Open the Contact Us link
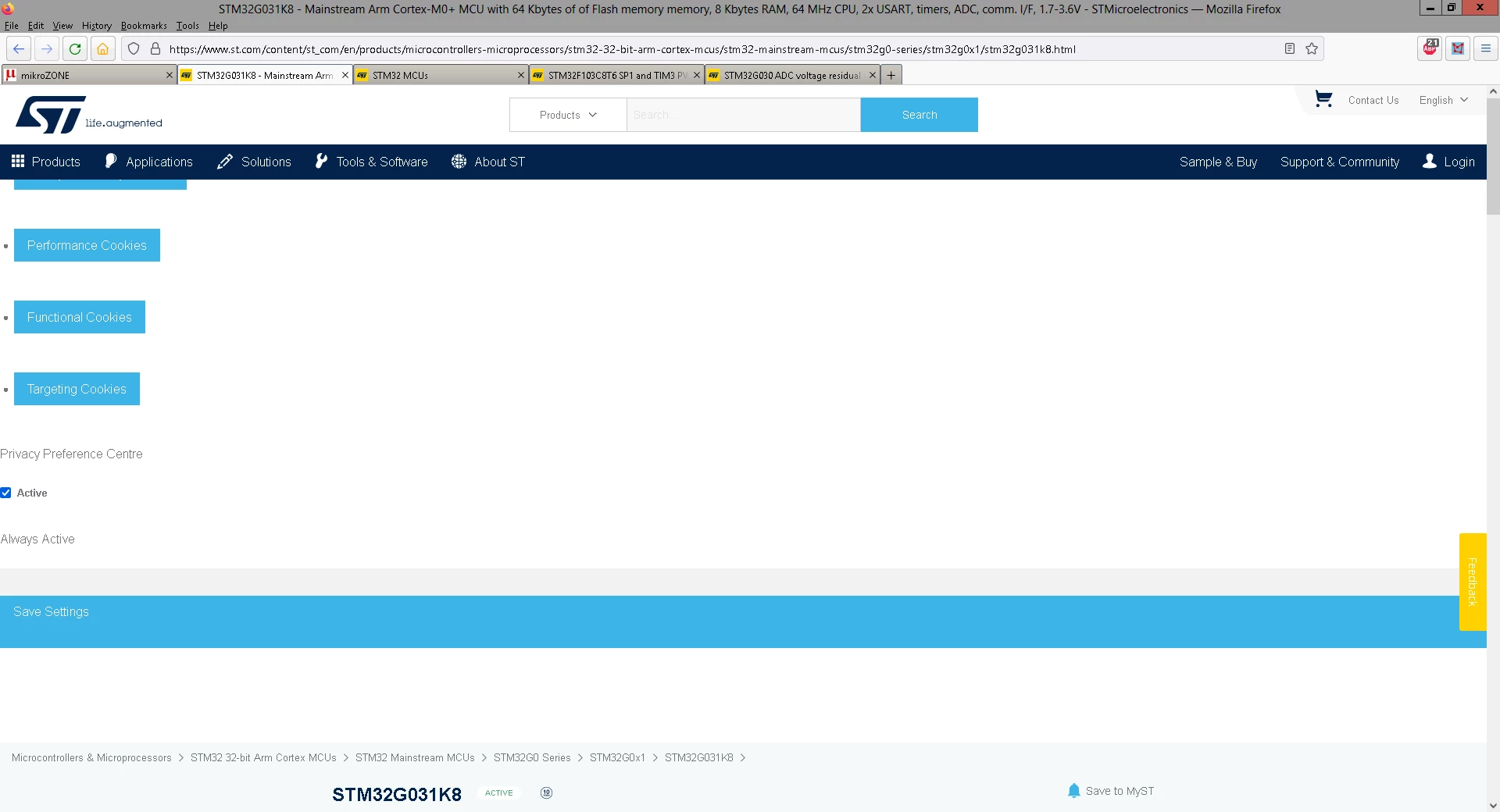This screenshot has height=812, width=1500. pos(1373,100)
